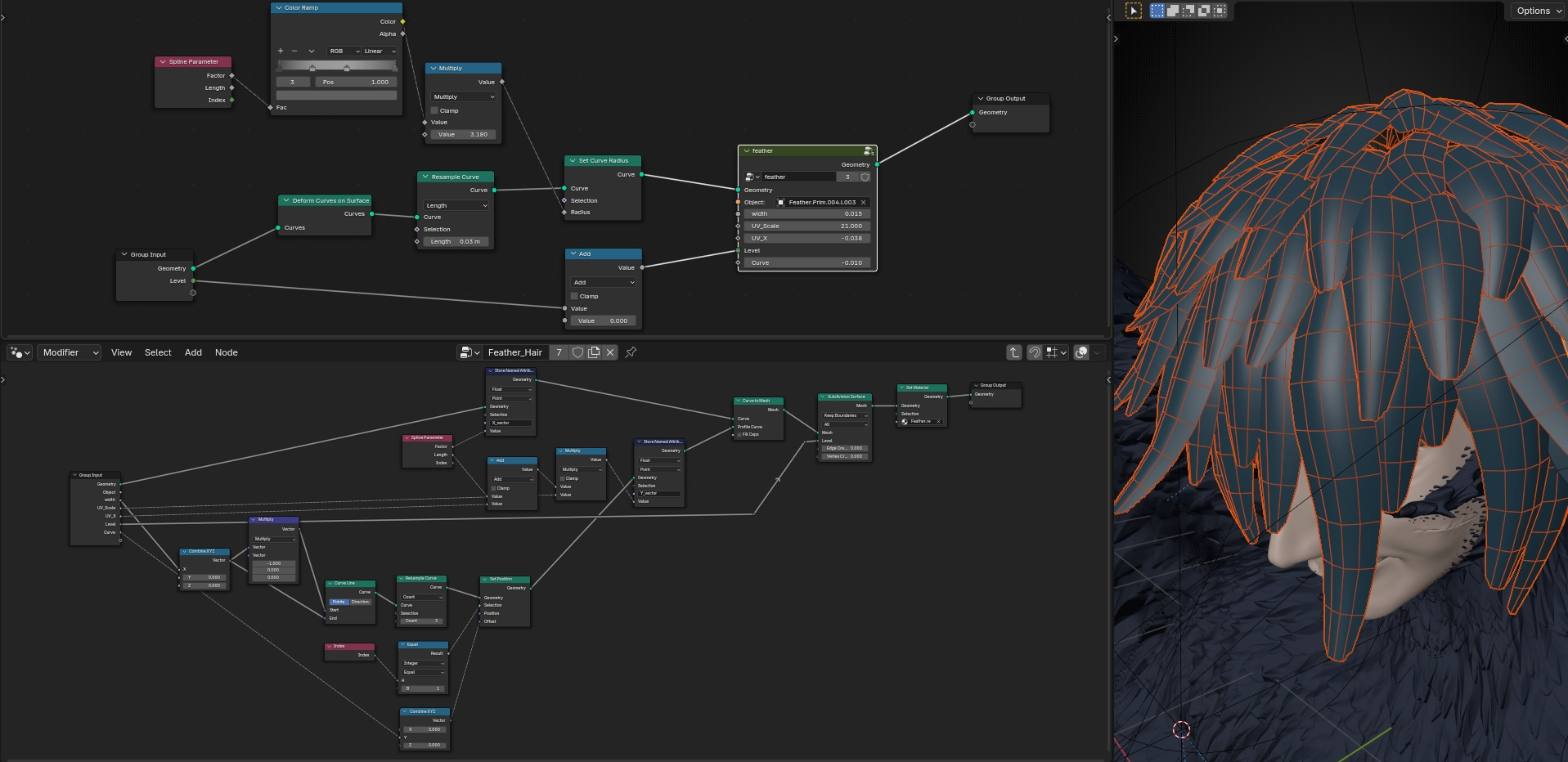Image resolution: width=1568 pixels, height=762 pixels.
Task: Open the Modifier type dropdown
Action: tap(69, 352)
